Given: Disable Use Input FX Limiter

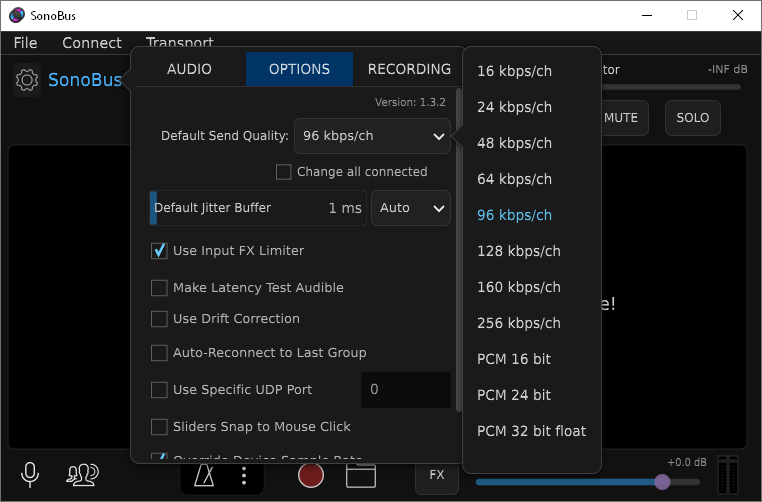Looking at the screenshot, I should tap(159, 251).
